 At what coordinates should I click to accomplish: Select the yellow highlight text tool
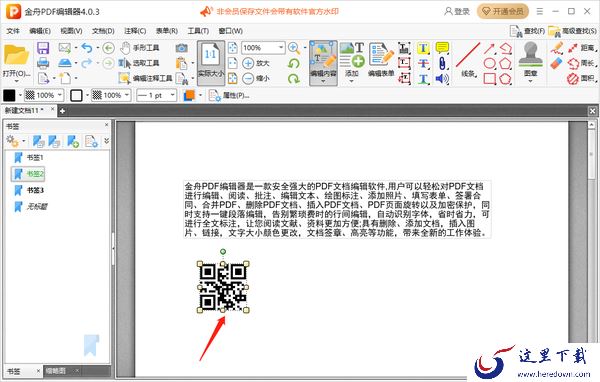[423, 48]
